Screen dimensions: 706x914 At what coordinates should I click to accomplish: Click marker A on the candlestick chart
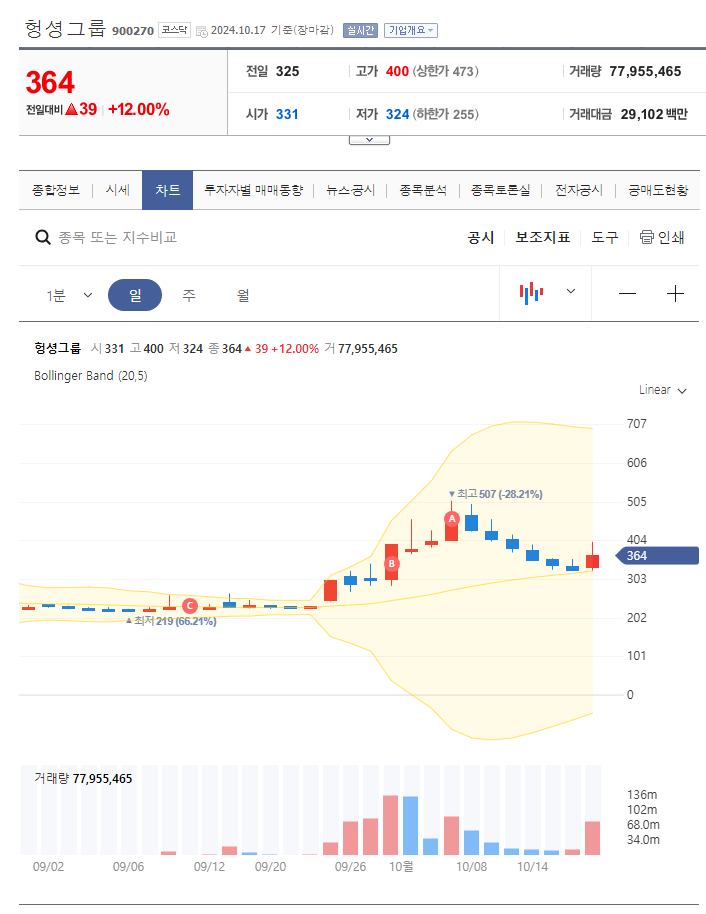[x=452, y=519]
